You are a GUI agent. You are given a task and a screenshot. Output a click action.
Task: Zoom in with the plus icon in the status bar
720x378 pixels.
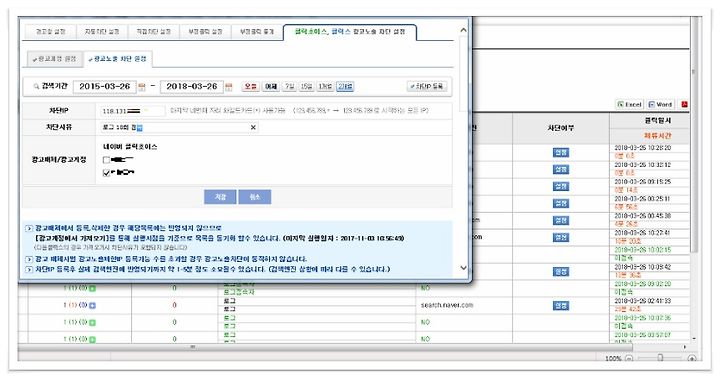point(692,358)
